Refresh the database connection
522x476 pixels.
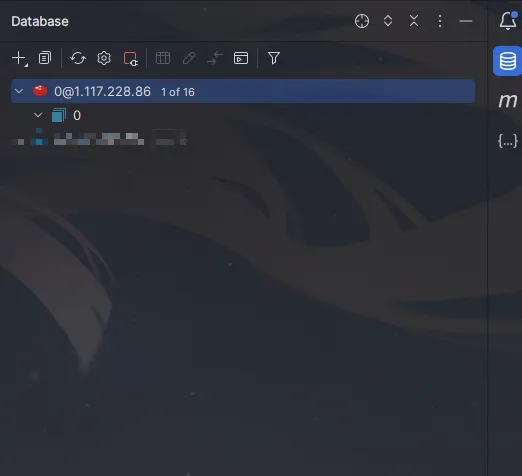[78, 58]
